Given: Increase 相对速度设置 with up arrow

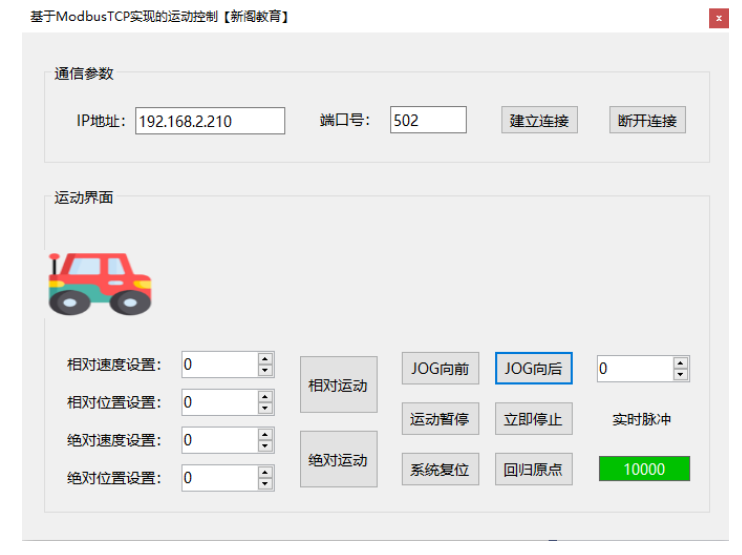Looking at the screenshot, I should 265,359.
